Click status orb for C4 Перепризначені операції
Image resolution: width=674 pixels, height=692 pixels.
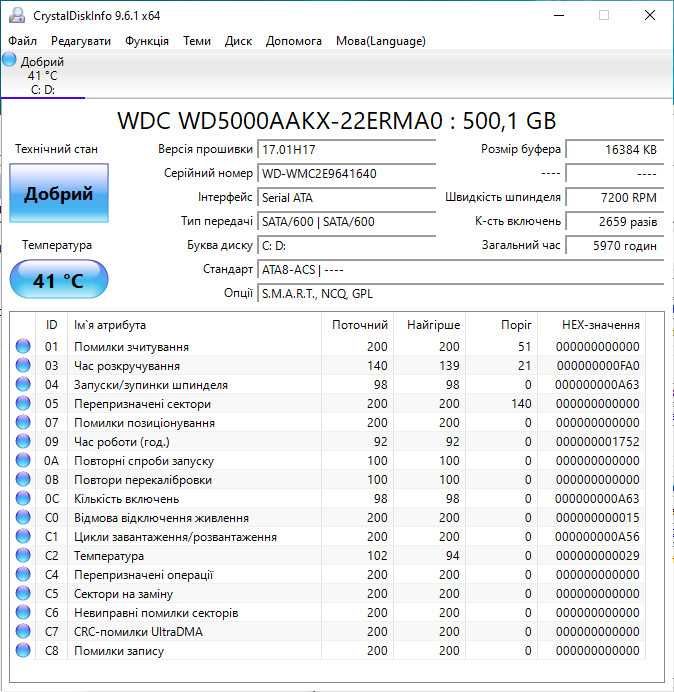(x=23, y=574)
